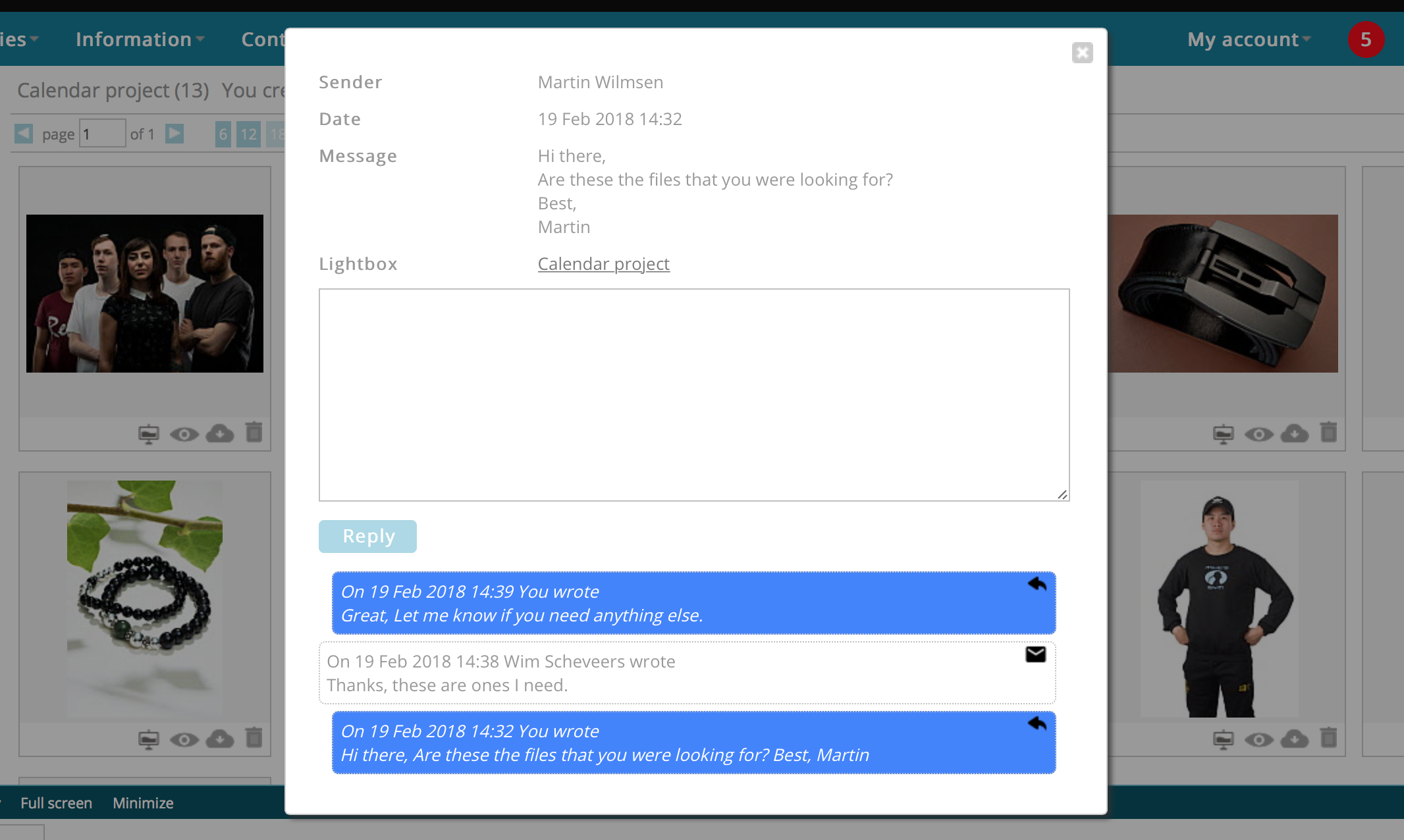The image size is (1404, 840).
Task: Click into the reply message text area
Action: click(694, 395)
